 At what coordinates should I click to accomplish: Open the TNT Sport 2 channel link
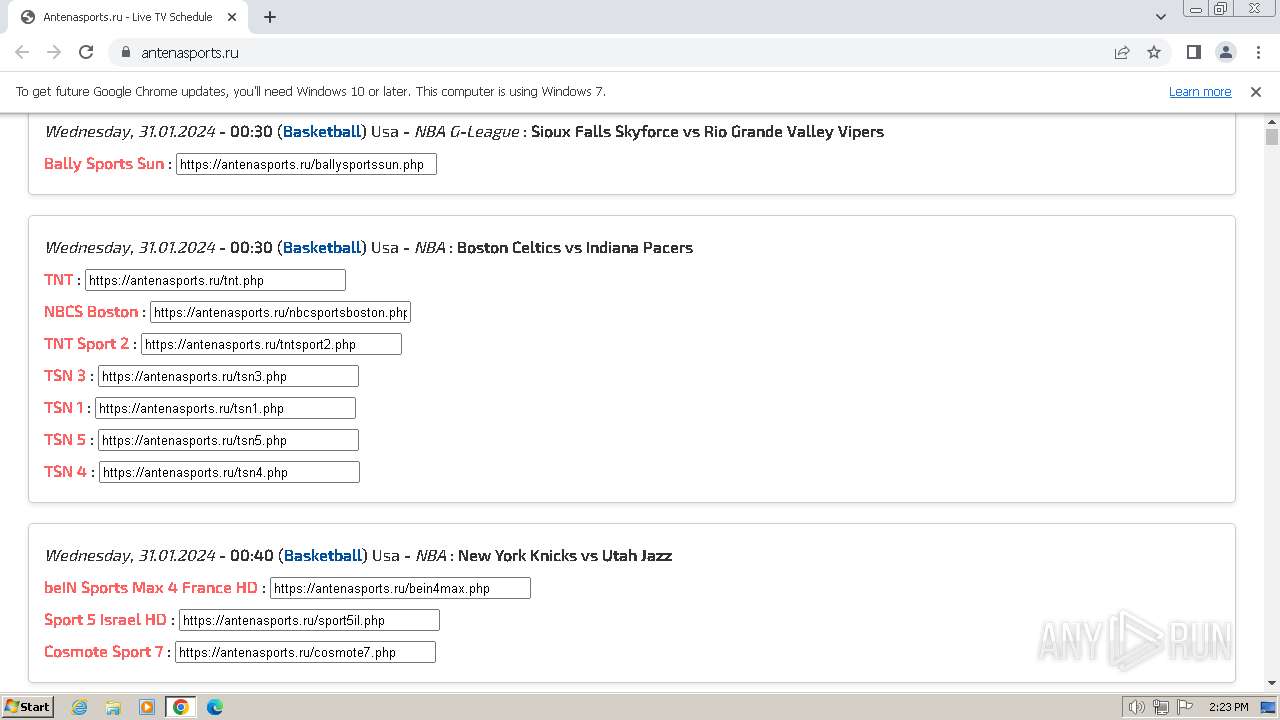[x=87, y=344]
